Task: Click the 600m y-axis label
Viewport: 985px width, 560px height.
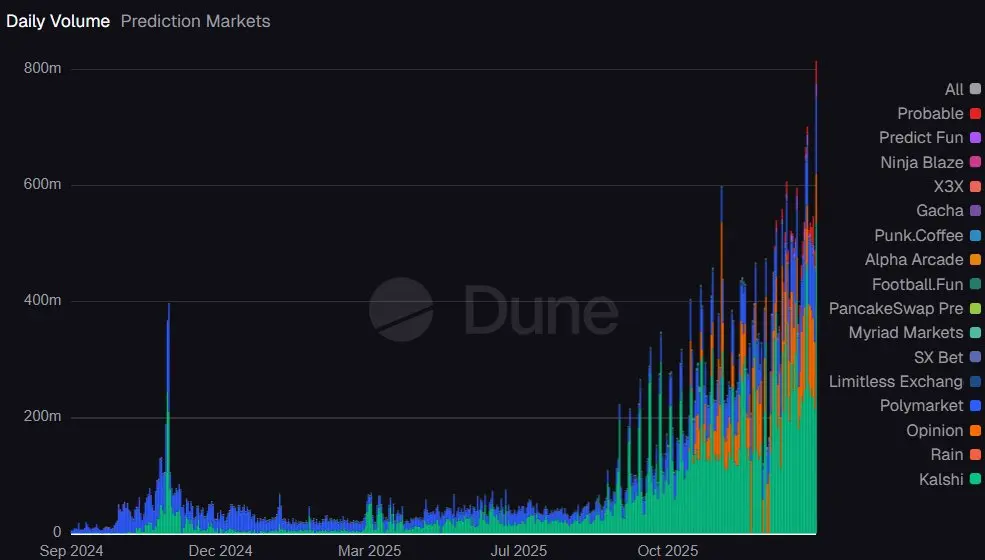Action: tap(43, 184)
